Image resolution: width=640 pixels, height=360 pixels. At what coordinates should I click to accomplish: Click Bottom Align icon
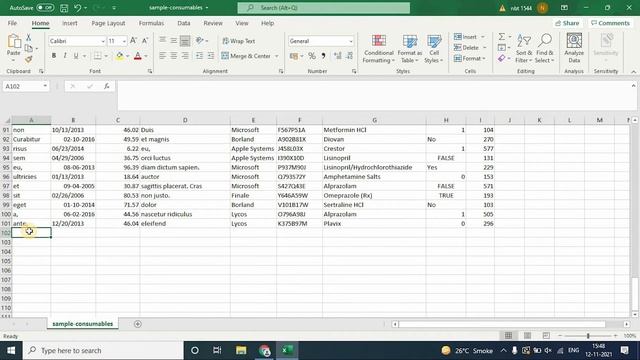click(185, 41)
